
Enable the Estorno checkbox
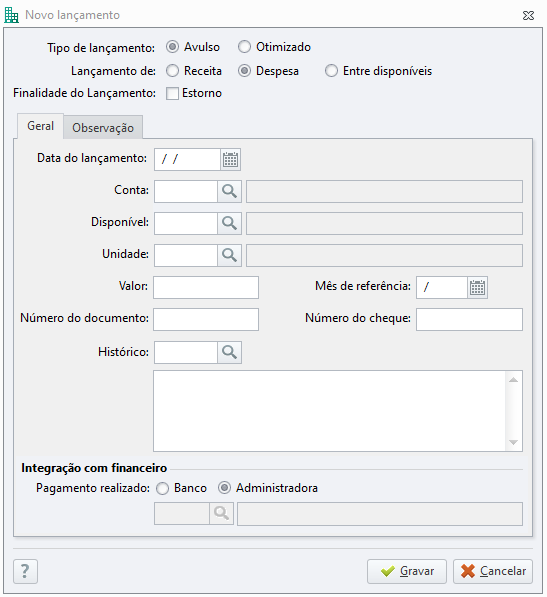coord(172,93)
